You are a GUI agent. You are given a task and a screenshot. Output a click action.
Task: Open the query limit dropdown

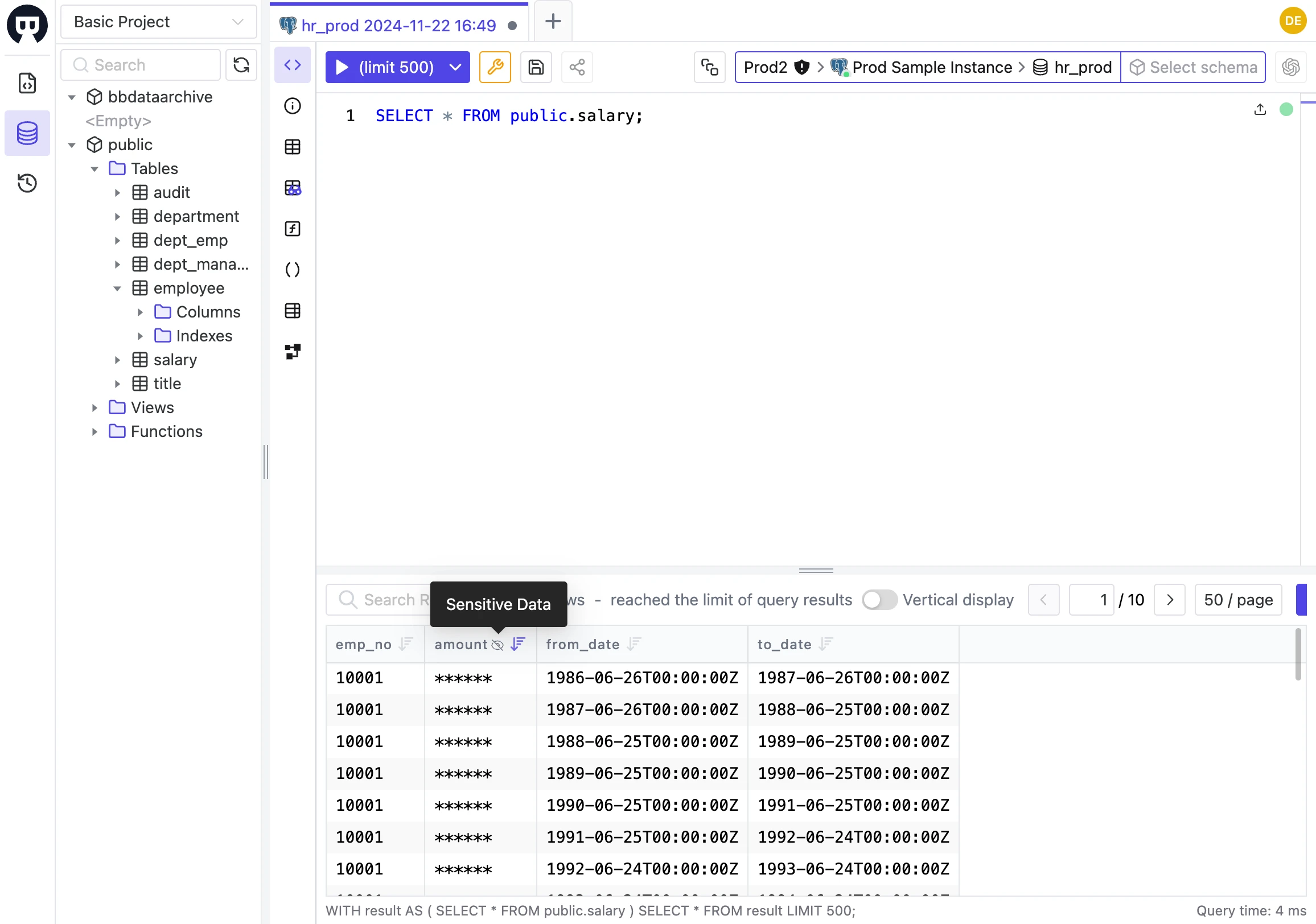pyautogui.click(x=455, y=67)
